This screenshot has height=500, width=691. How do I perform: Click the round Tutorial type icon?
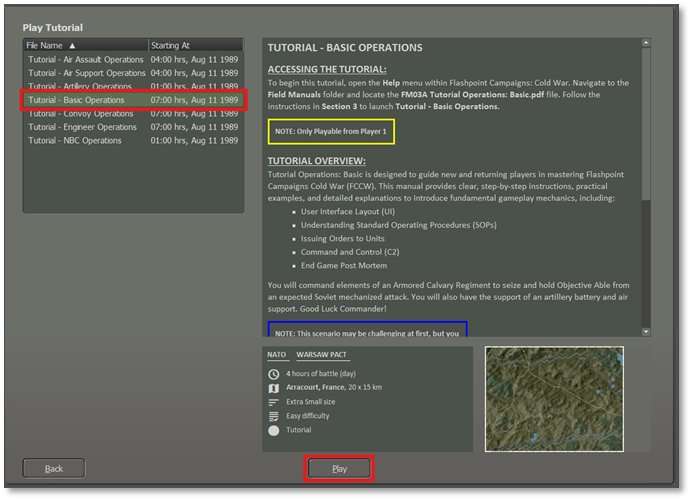[x=274, y=430]
